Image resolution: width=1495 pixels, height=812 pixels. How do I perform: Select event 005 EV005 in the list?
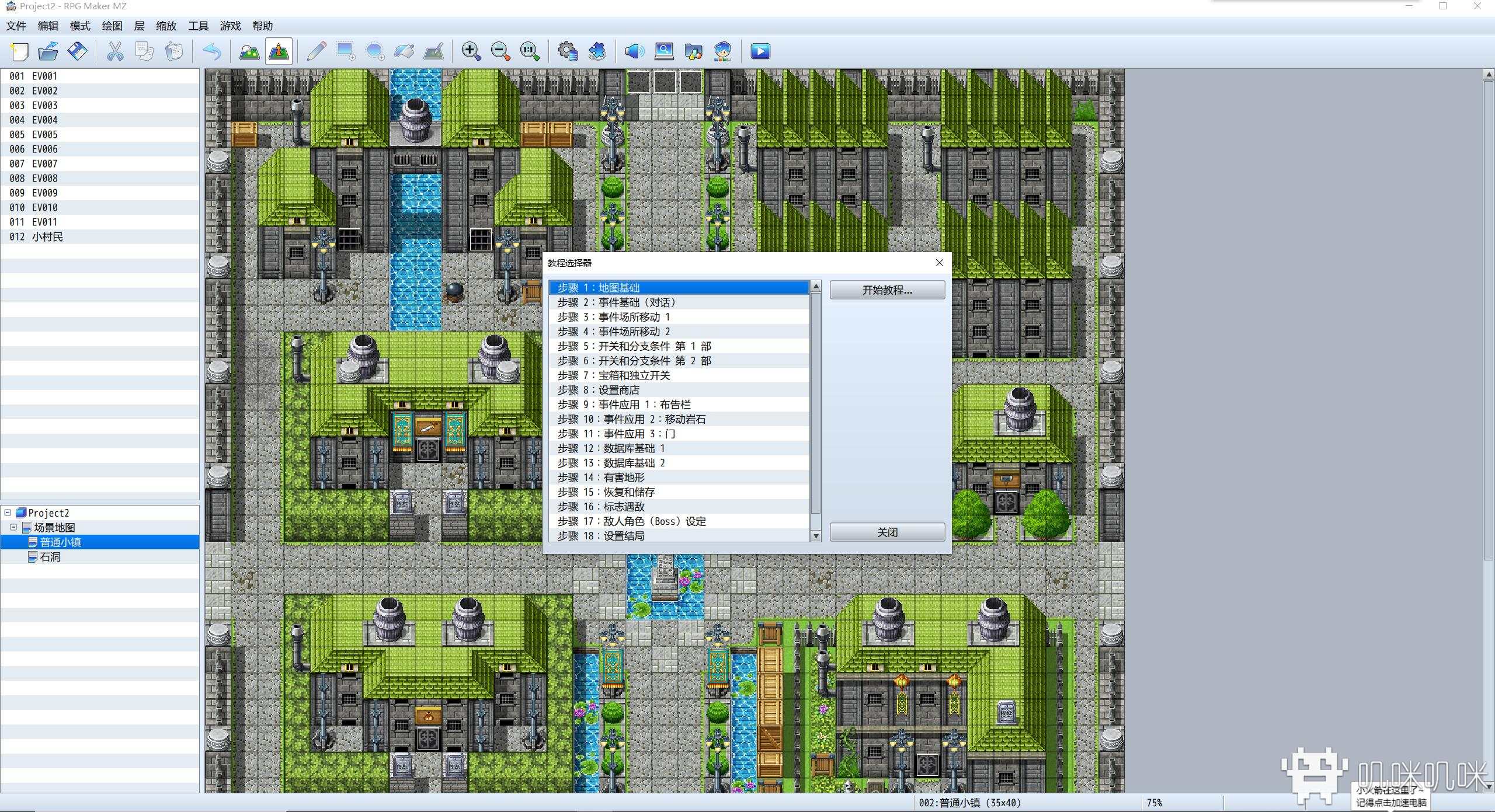[x=100, y=134]
